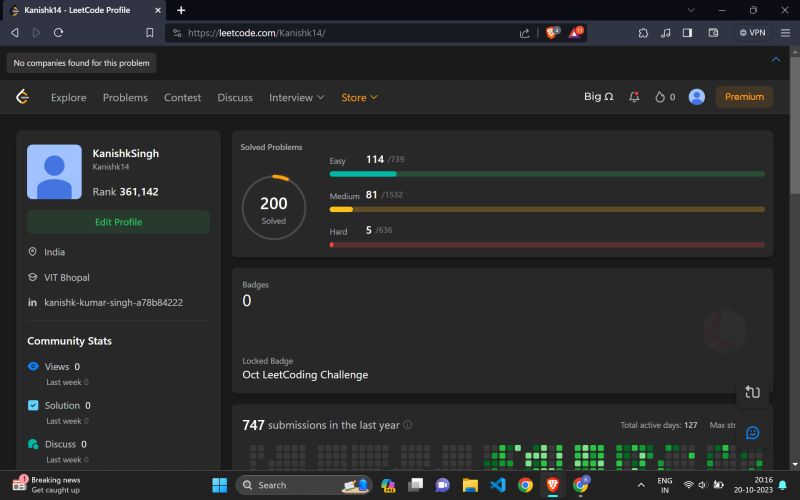Click the Easy solved progress bar
The image size is (800, 500).
[x=547, y=174]
